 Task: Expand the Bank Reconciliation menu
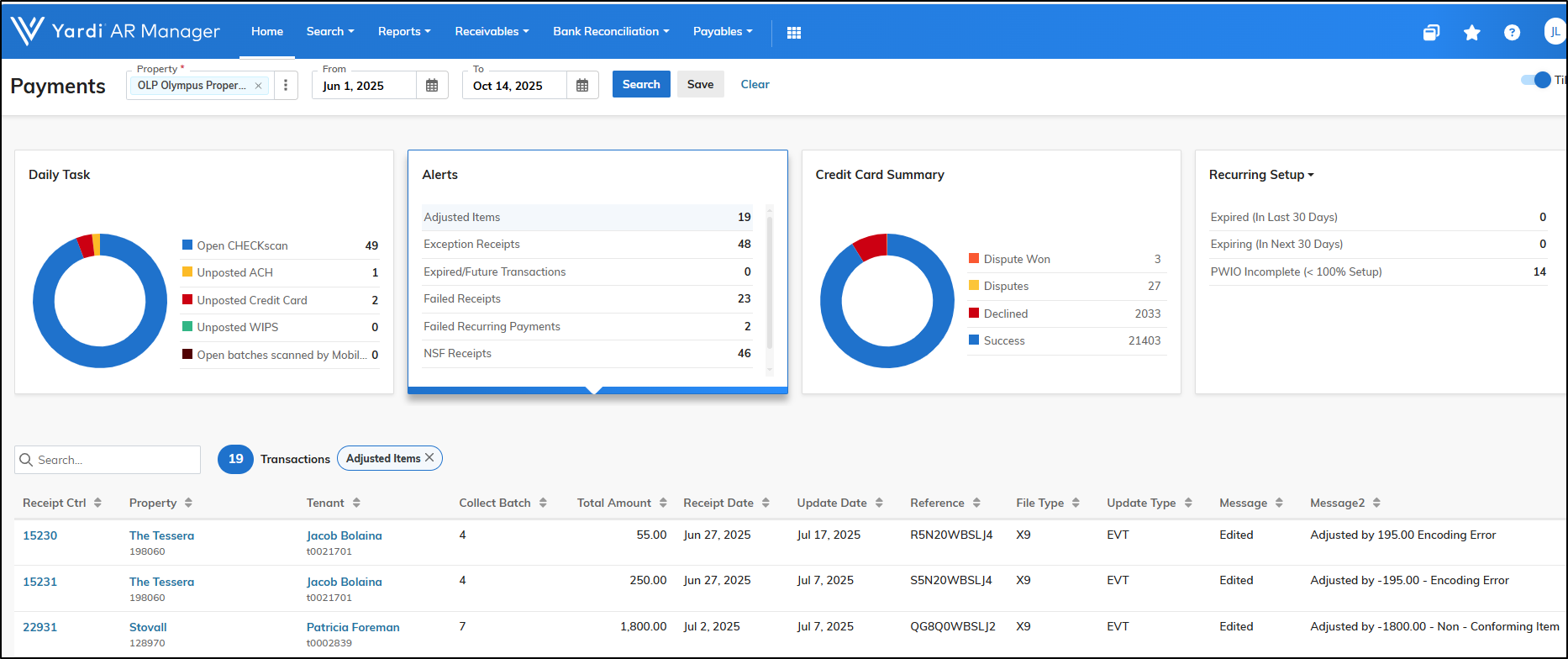[x=611, y=32]
